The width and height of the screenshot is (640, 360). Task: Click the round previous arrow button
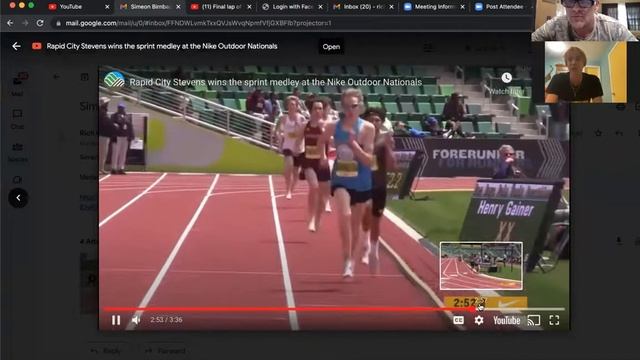(18, 198)
